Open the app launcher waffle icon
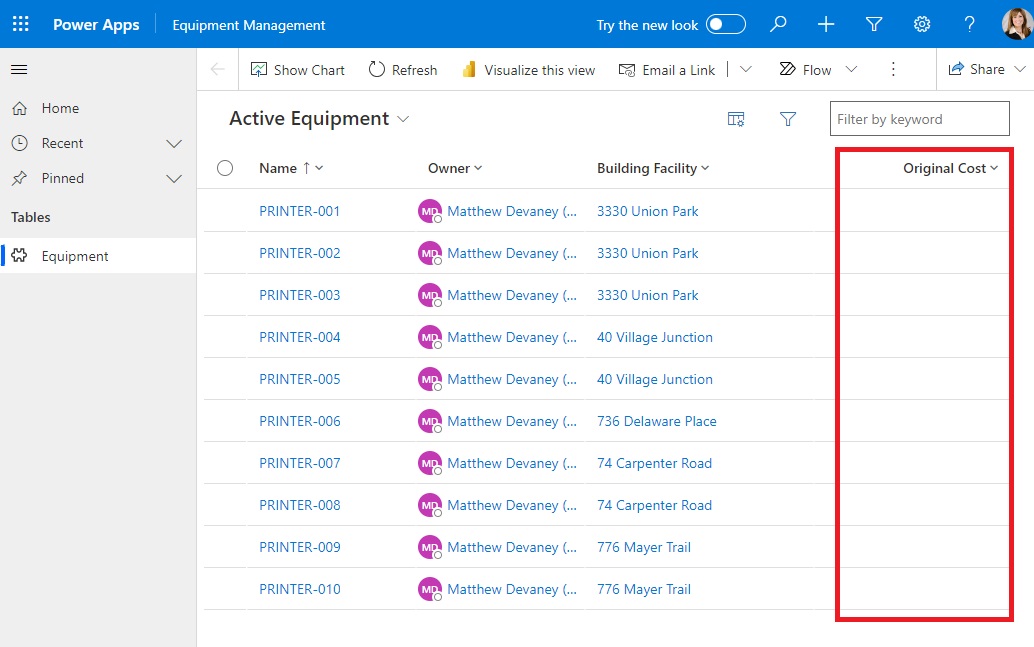1034x647 pixels. coord(20,24)
